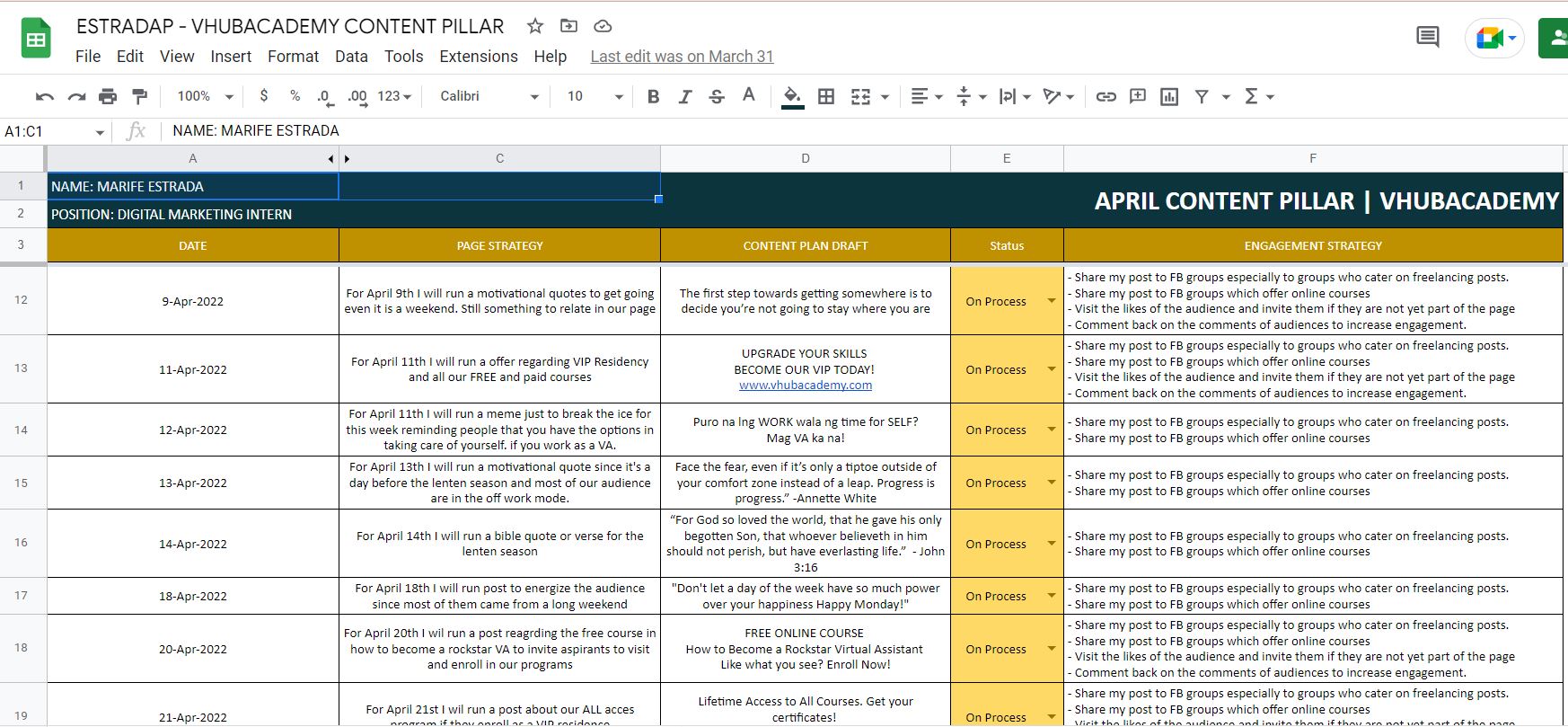The width and height of the screenshot is (1568, 727).
Task: Print the spreadsheet
Action: tap(108, 96)
